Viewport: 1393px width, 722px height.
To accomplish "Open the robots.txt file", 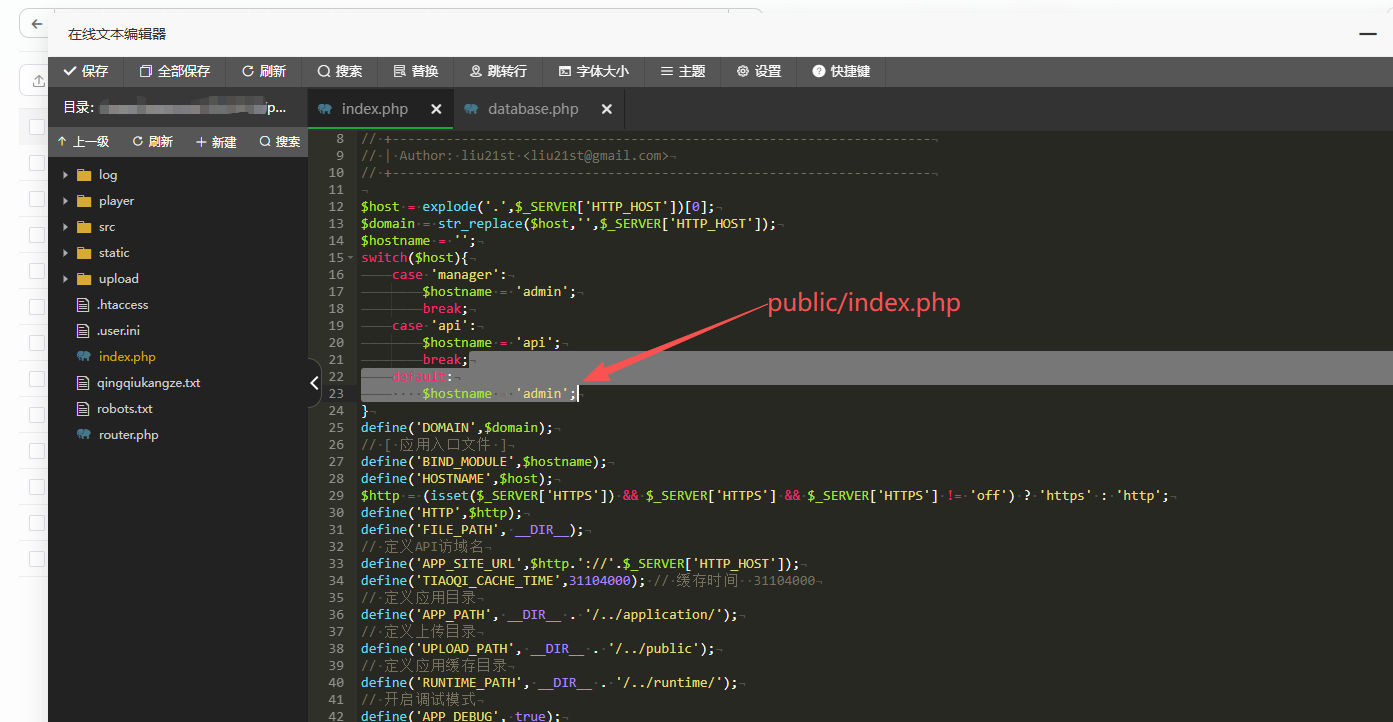I will point(125,409).
